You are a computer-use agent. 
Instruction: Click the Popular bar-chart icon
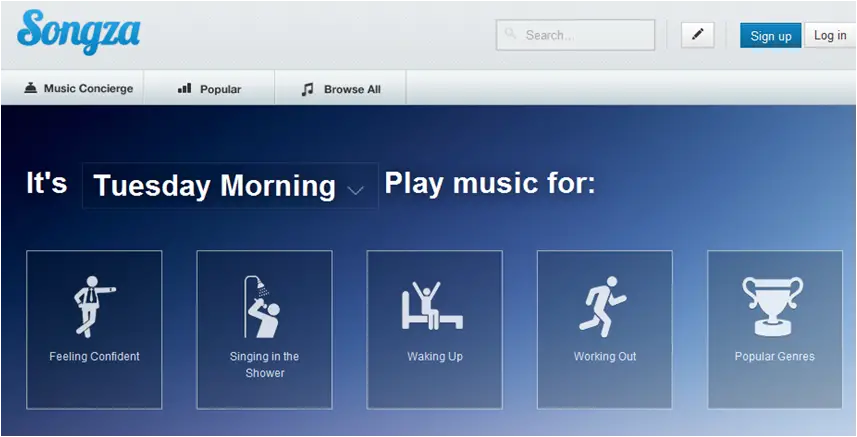185,88
